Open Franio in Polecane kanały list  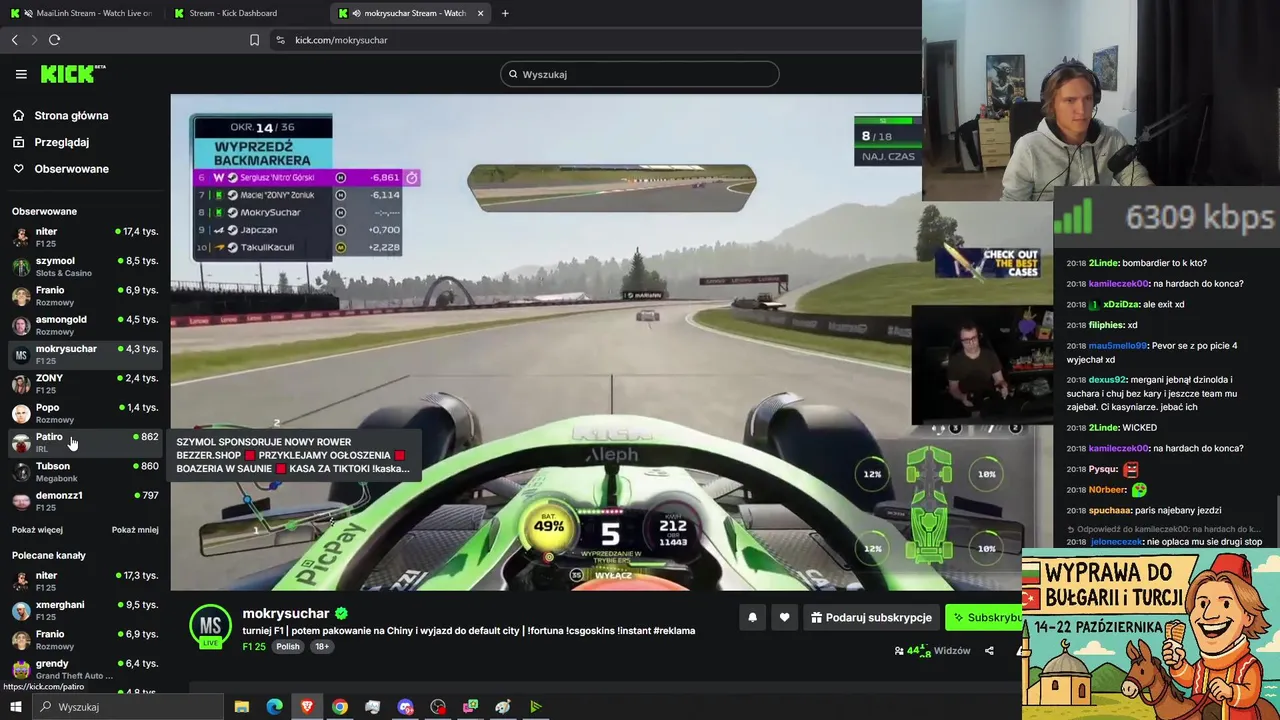tap(85, 640)
